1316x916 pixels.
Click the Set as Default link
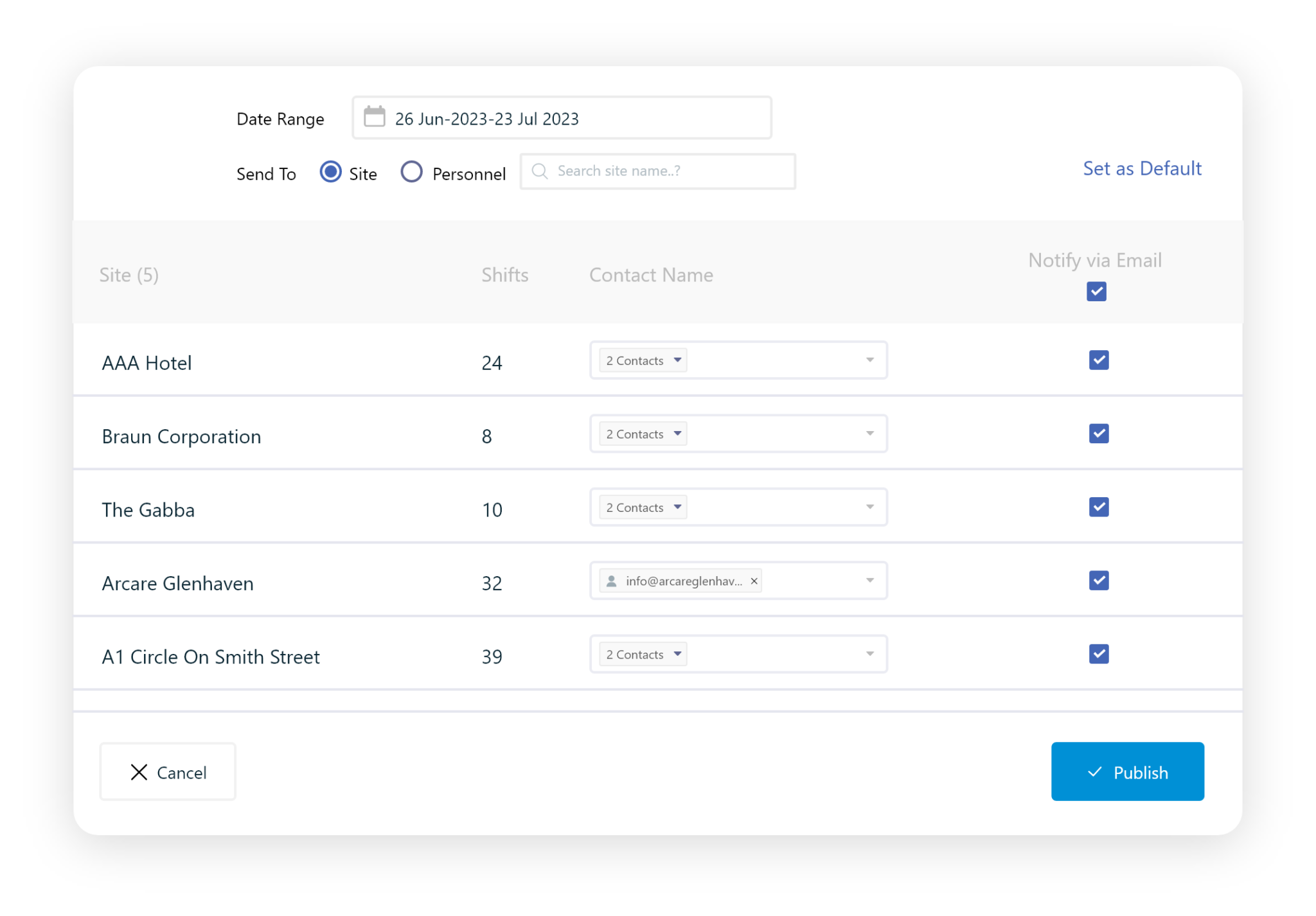(x=1142, y=168)
